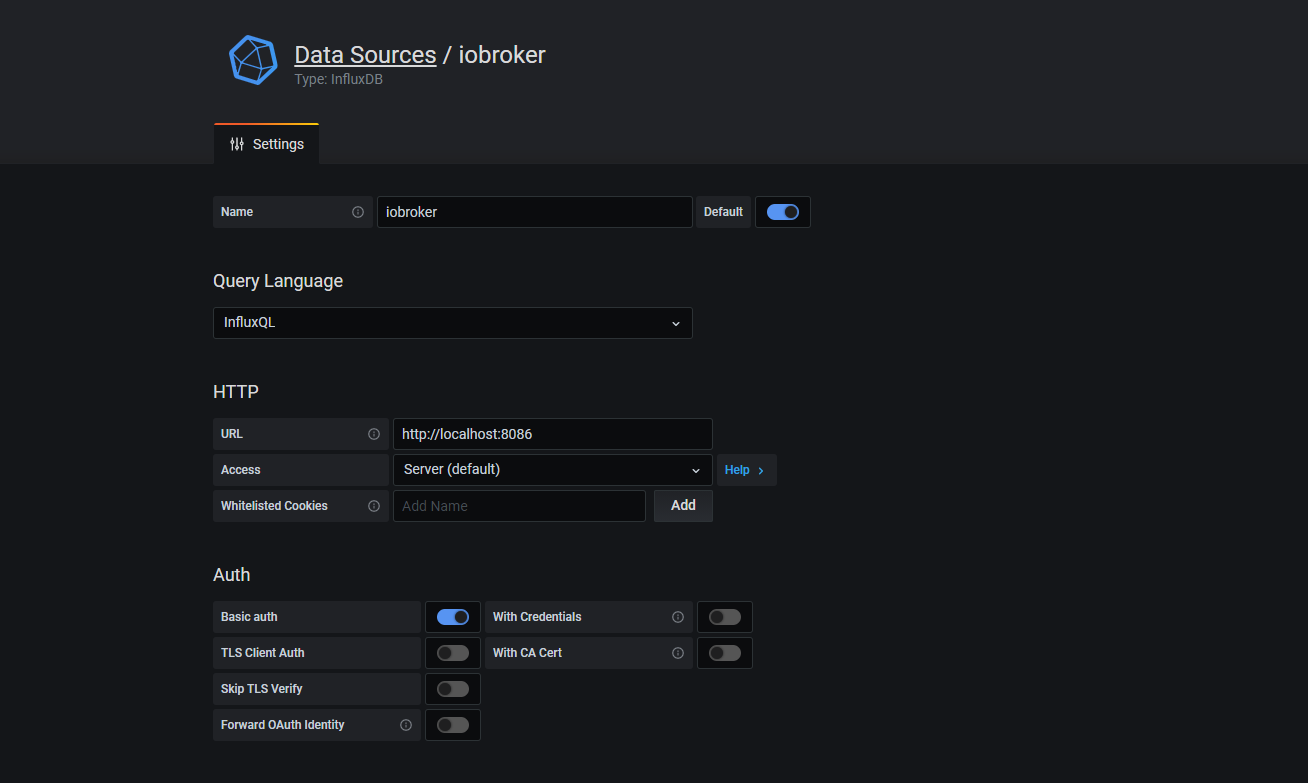
Task: Open the Access Server (default) dropdown
Action: (553, 470)
